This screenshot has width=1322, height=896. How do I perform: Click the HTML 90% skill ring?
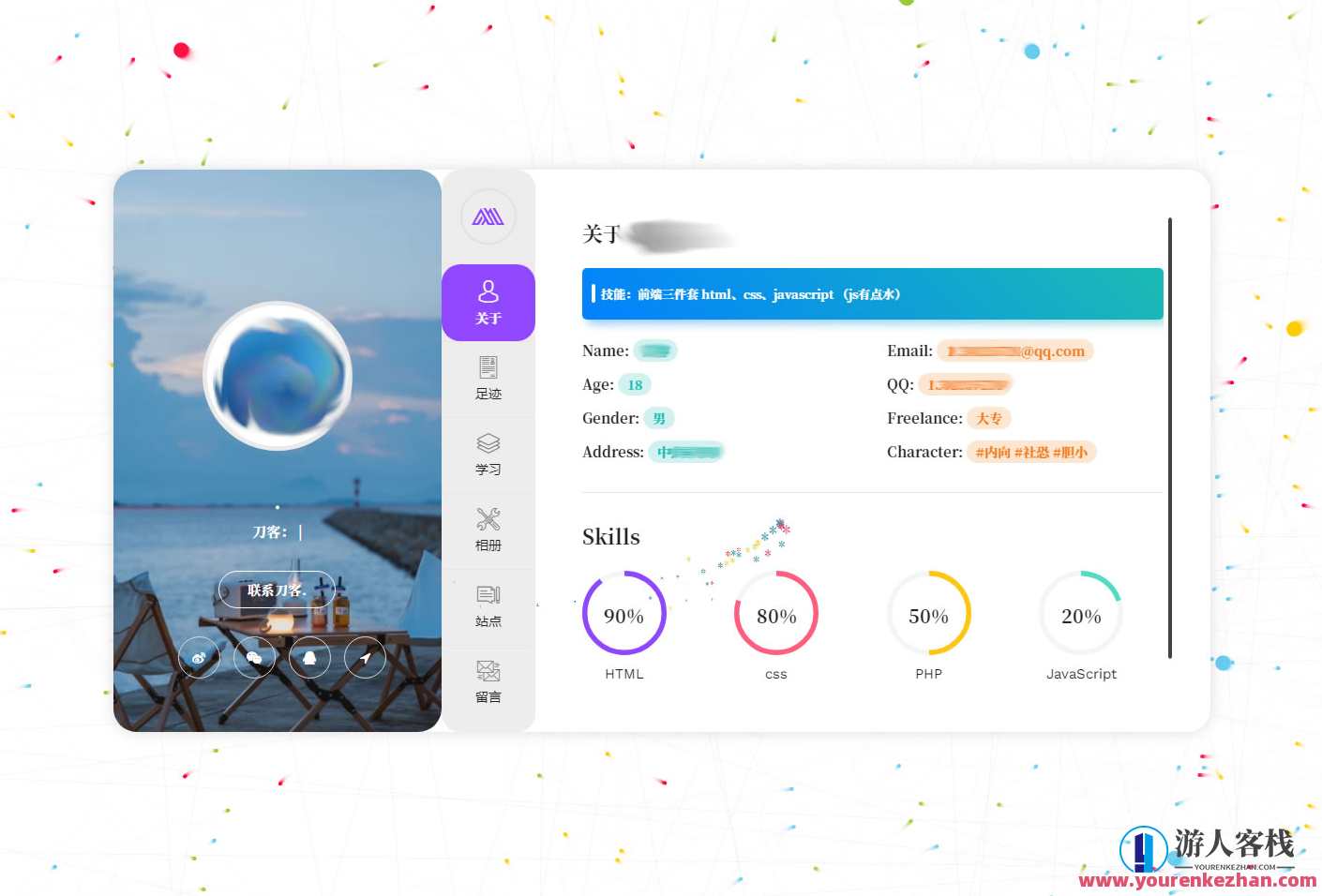pos(623,614)
